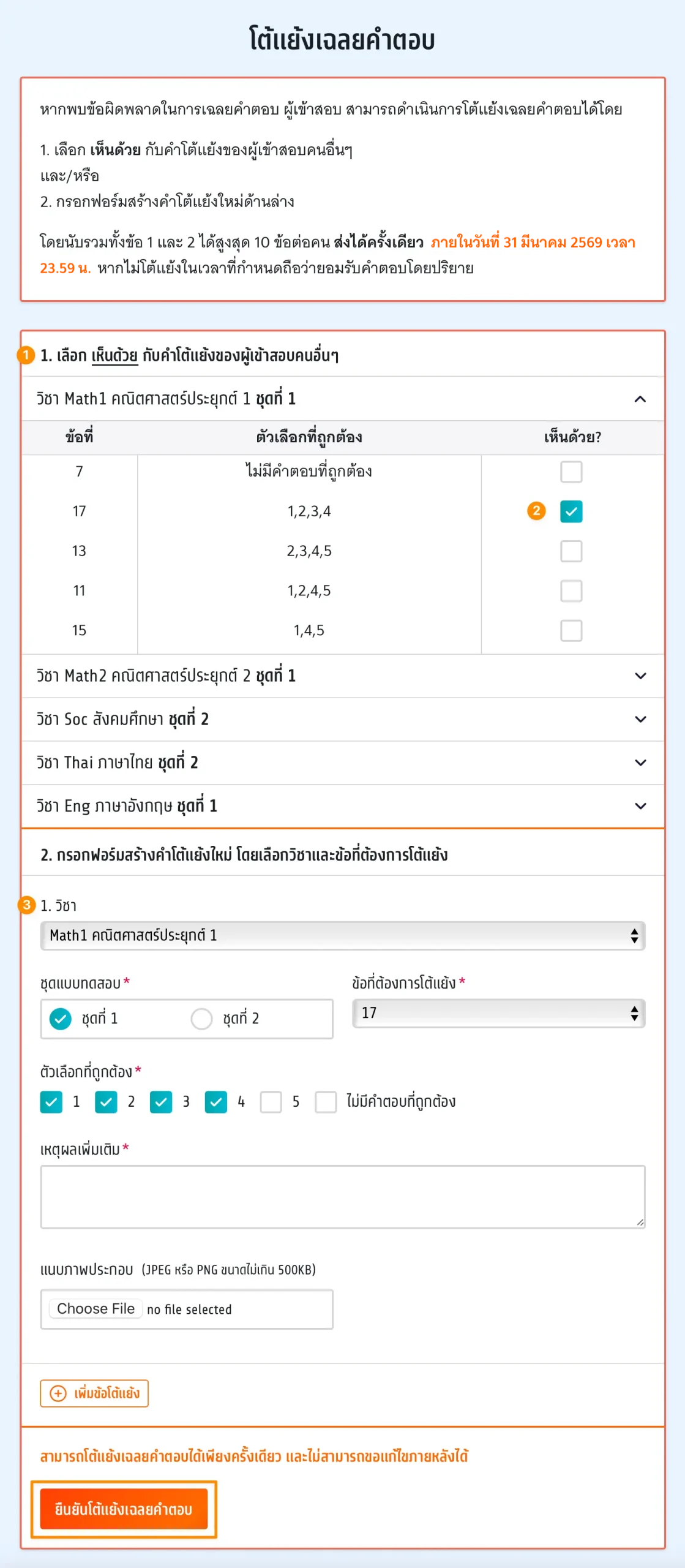
Task: Open the ข้อที่ต้องการโต้แย้ง question number dropdown
Action: coord(498,1013)
